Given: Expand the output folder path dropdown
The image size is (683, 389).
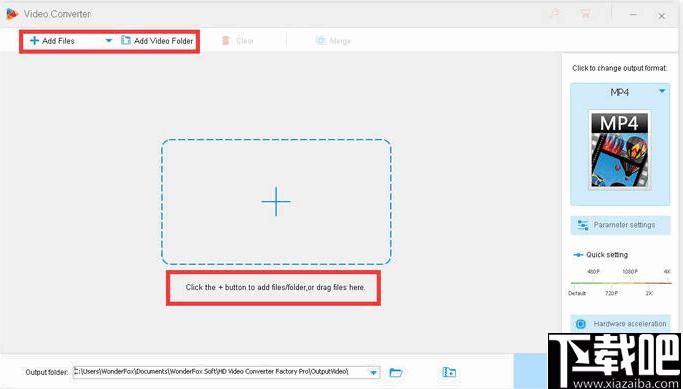Looking at the screenshot, I should [373, 373].
